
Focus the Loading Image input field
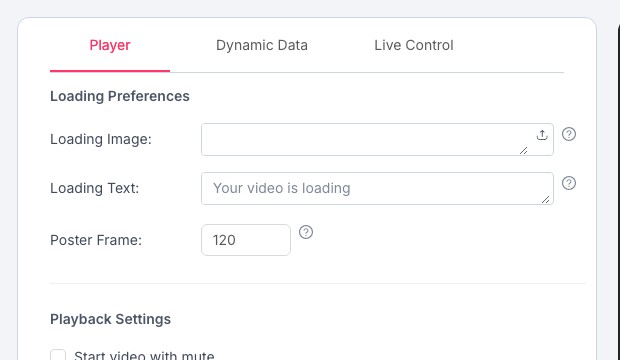[377, 139]
